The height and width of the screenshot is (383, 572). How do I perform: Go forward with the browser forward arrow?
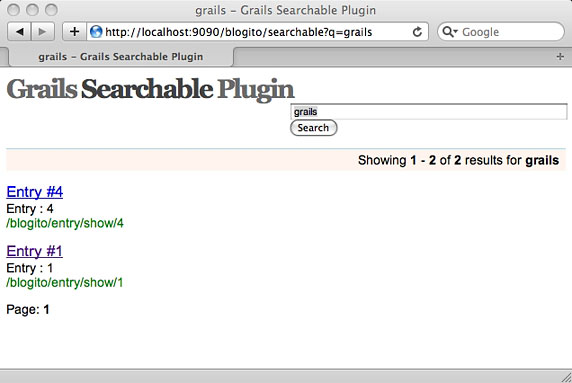pos(43,32)
